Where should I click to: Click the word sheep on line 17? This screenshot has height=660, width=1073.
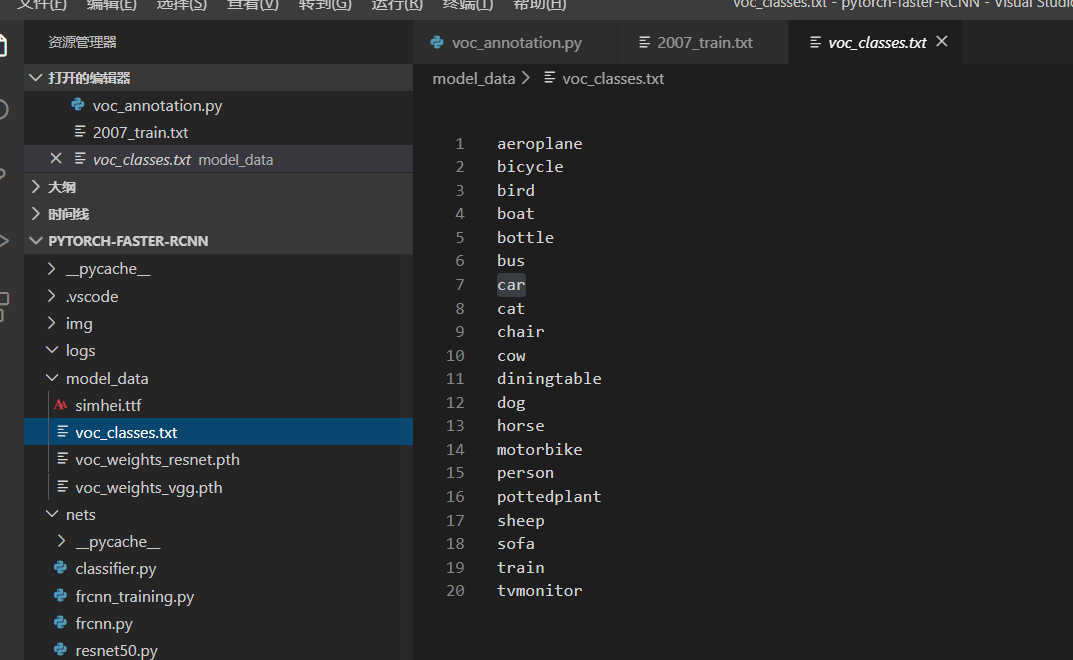coord(521,520)
